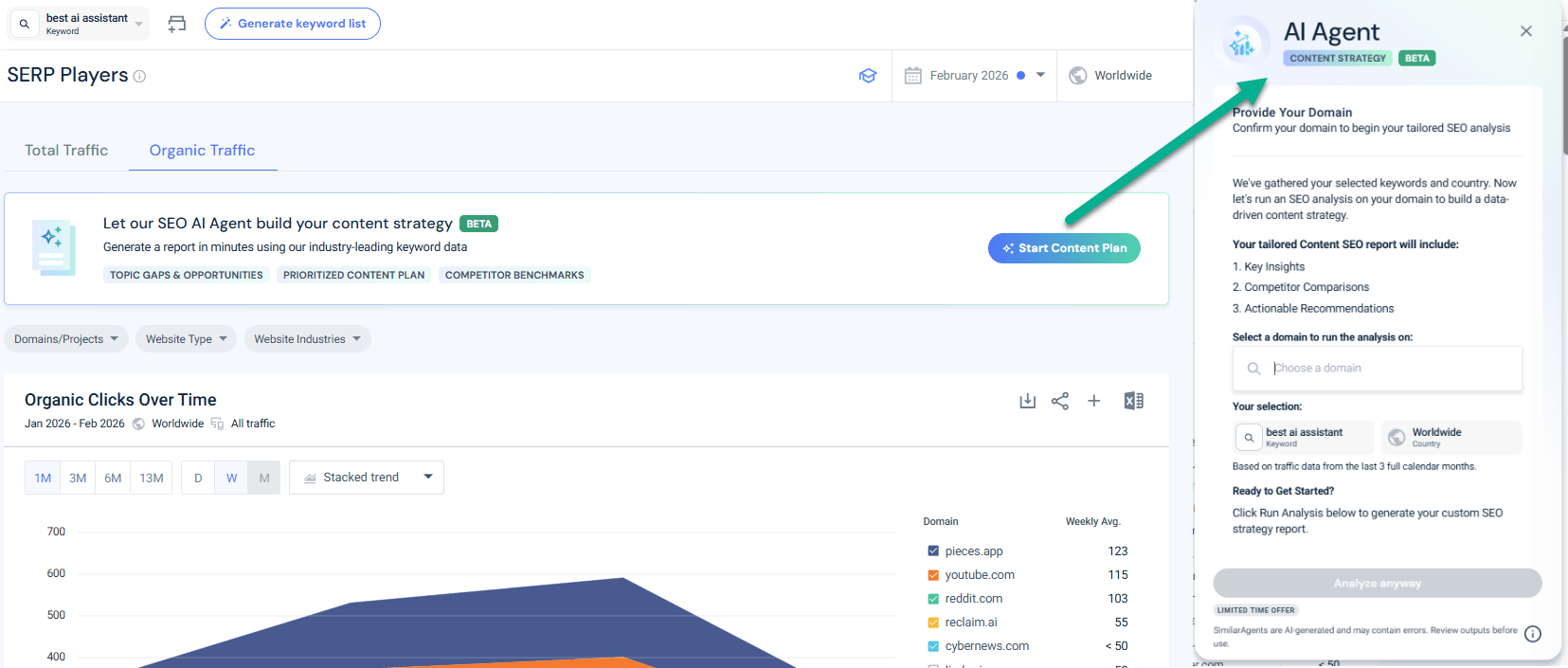The height and width of the screenshot is (668, 1568).
Task: Click the Weekly Avg. column header
Action: click(x=1092, y=521)
